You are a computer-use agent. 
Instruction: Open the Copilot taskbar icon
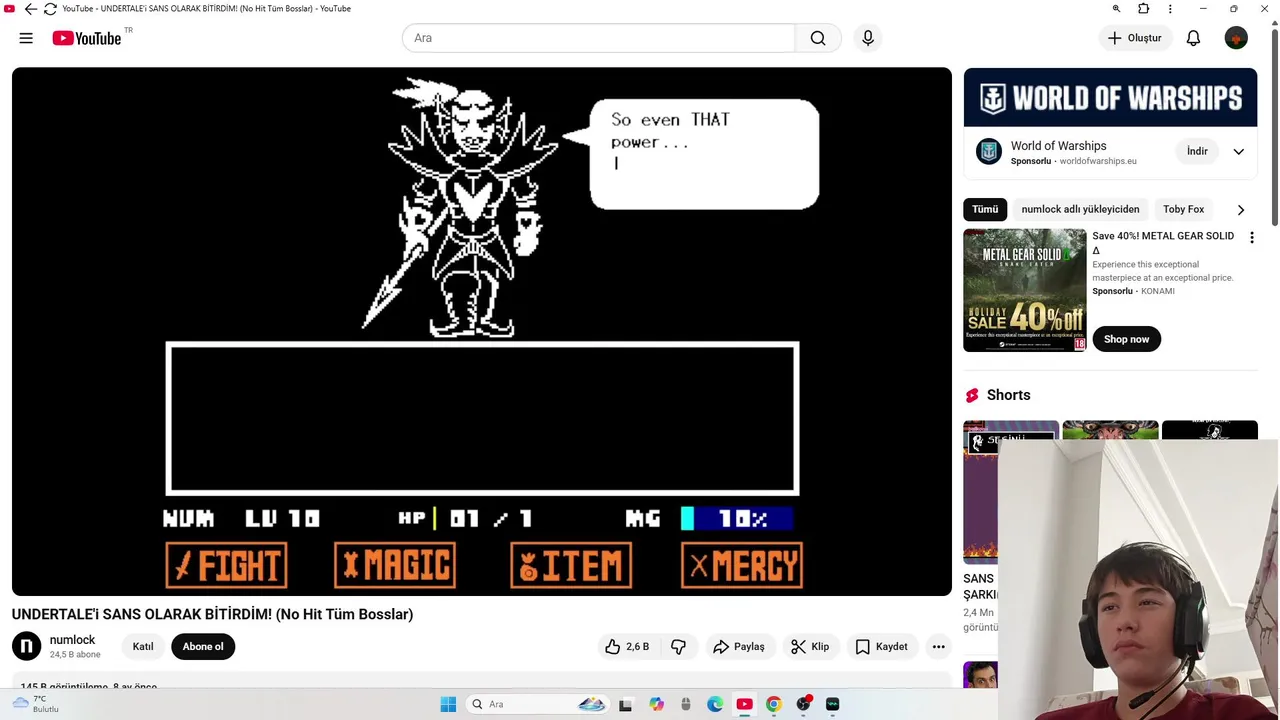(x=656, y=704)
